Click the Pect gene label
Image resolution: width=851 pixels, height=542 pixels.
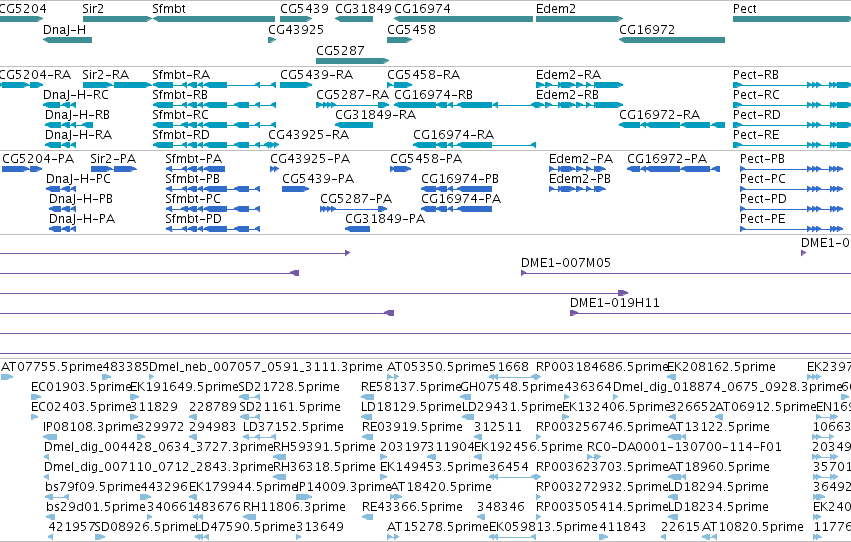pyautogui.click(x=745, y=9)
